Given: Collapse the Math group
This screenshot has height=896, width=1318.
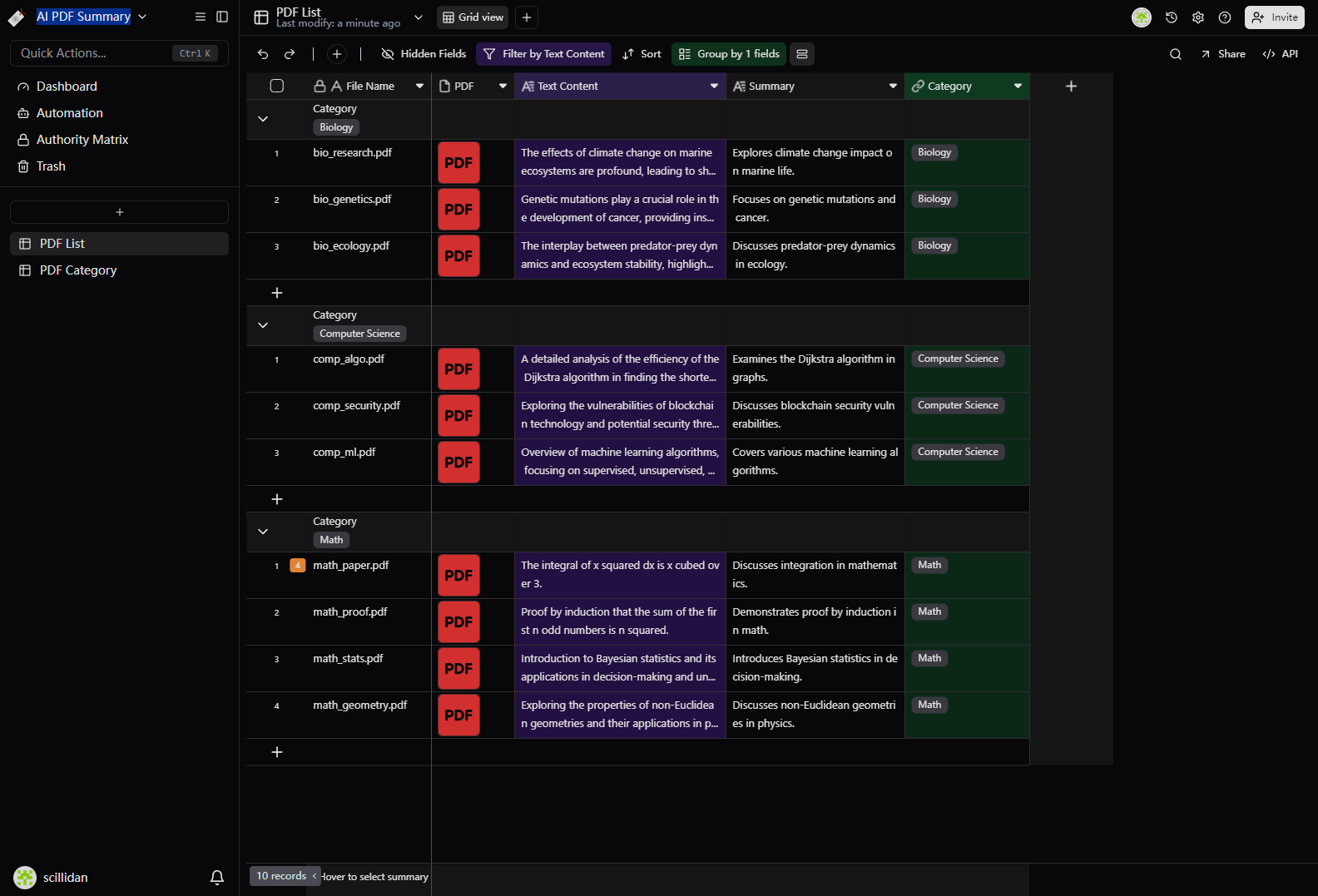Looking at the screenshot, I should [263, 532].
